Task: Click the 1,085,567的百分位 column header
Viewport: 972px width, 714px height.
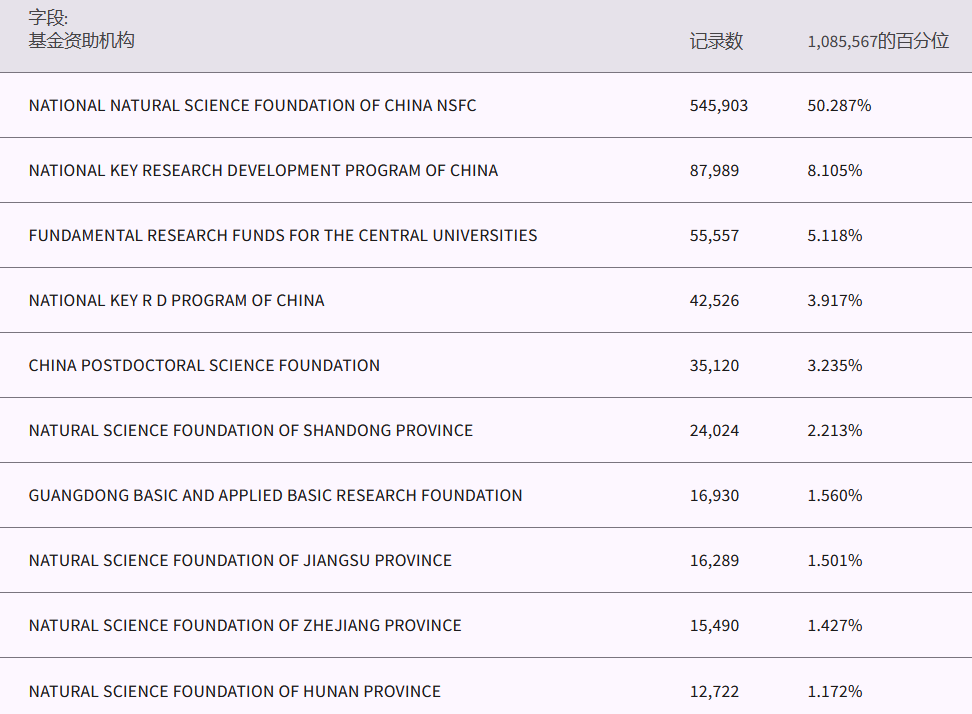Action: (877, 41)
